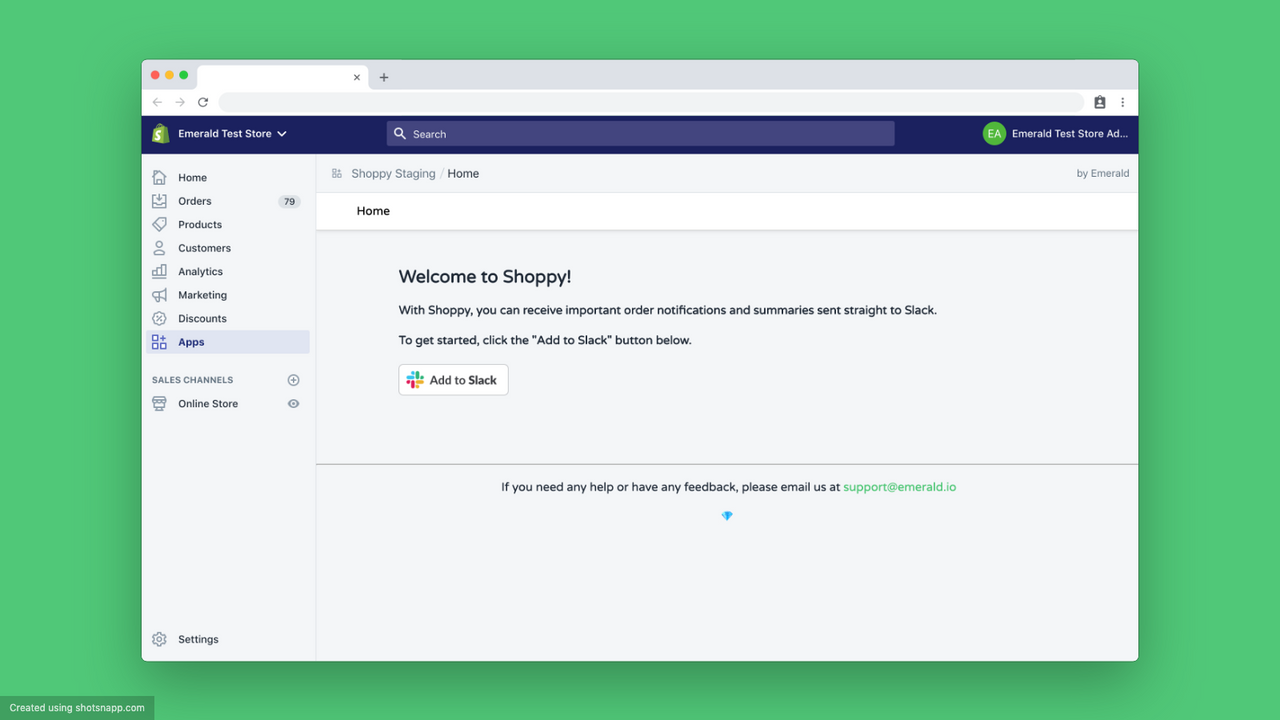This screenshot has width=1280, height=720.
Task: Select the Home tab of Shoppy
Action: click(373, 211)
